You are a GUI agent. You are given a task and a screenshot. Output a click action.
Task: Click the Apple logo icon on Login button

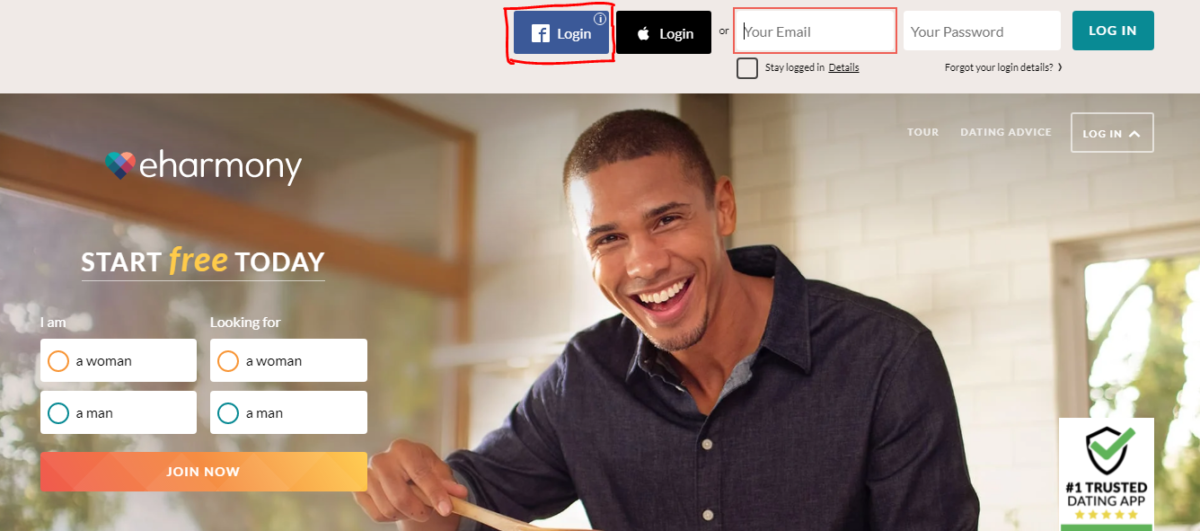click(x=643, y=33)
